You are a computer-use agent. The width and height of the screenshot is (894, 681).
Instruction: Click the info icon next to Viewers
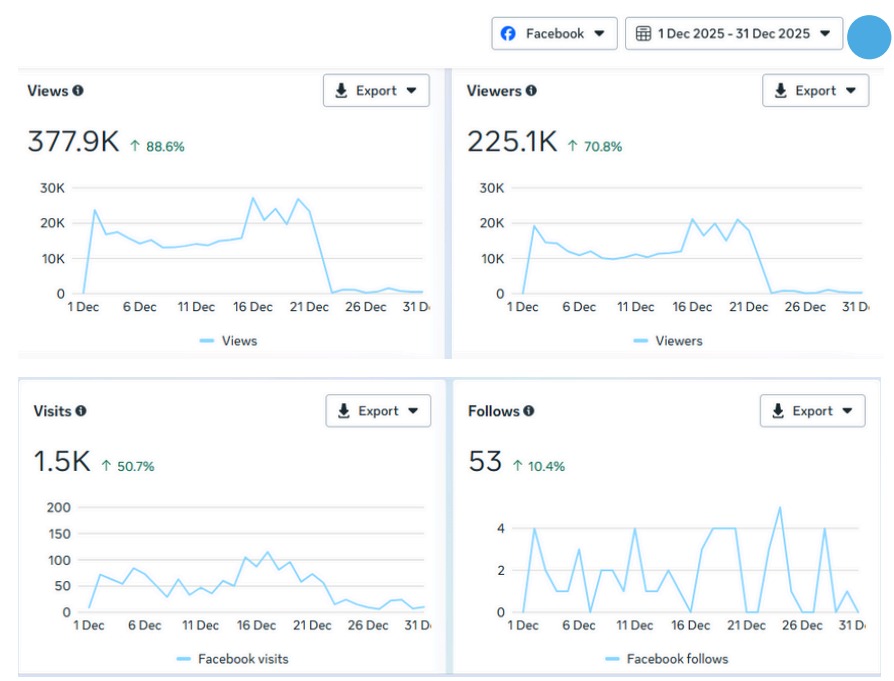(x=531, y=91)
